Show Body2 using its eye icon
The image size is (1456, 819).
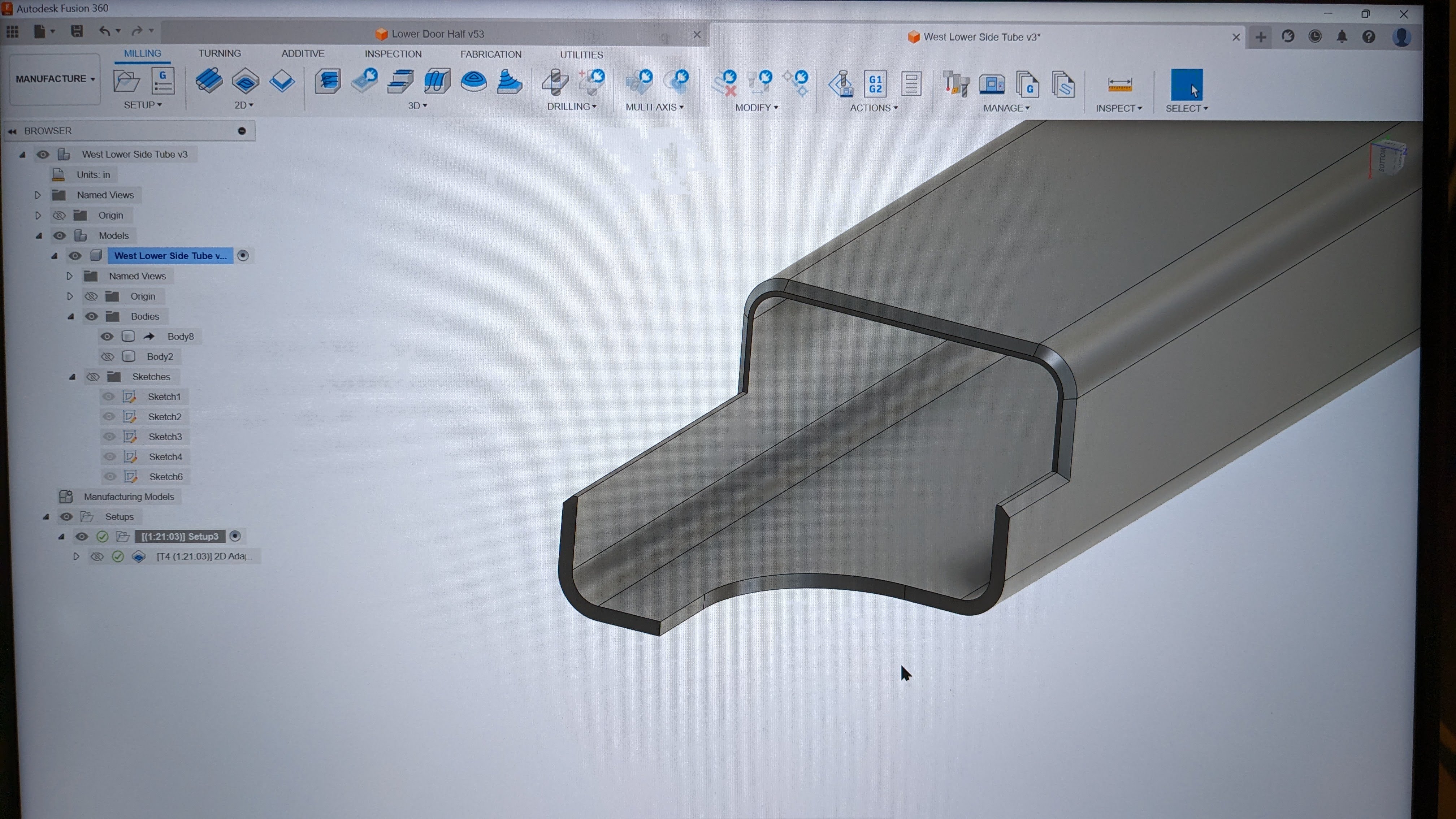tap(107, 357)
